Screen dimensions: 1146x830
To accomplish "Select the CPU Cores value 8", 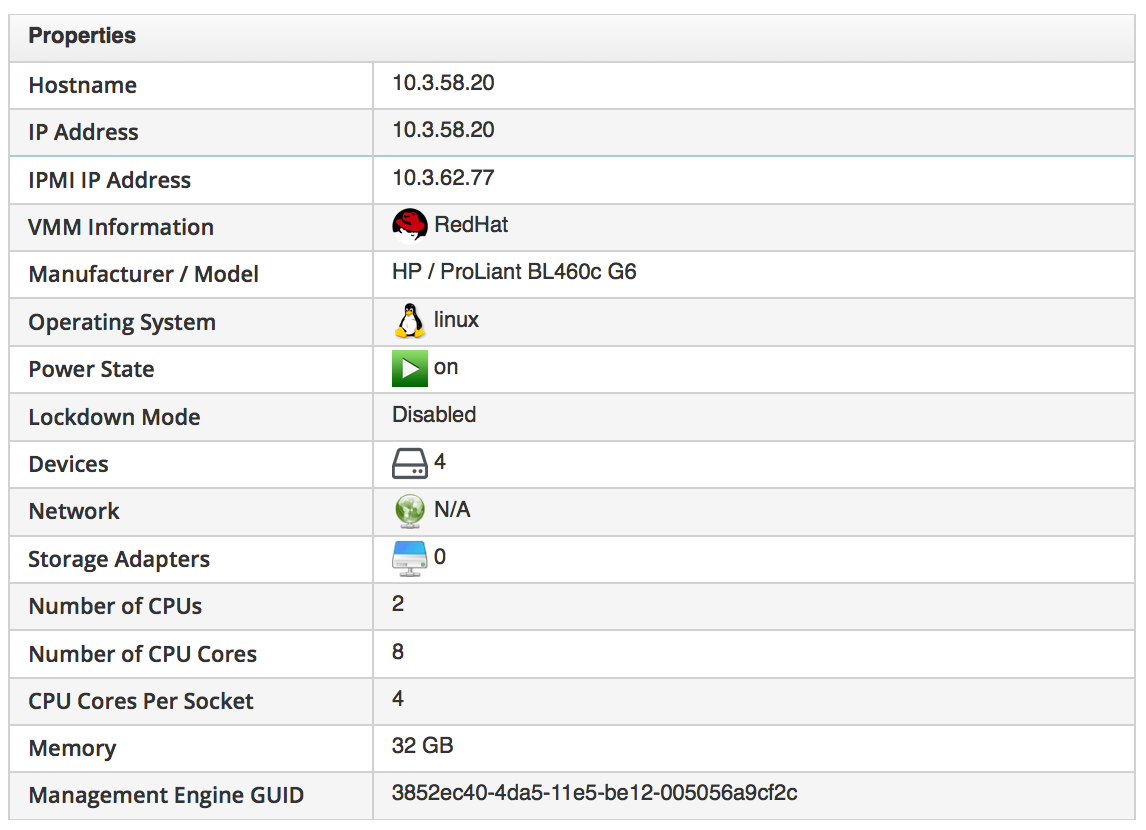I will click(x=398, y=651).
